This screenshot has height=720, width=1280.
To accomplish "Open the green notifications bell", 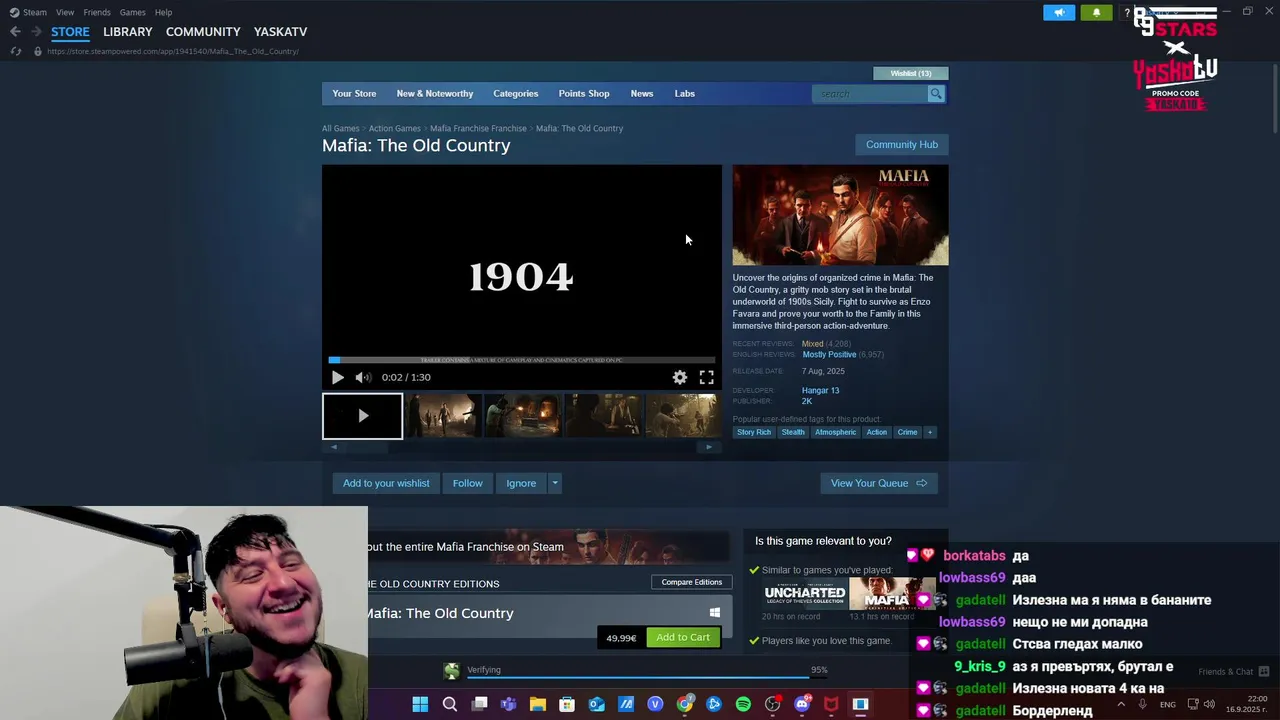I will point(1096,12).
